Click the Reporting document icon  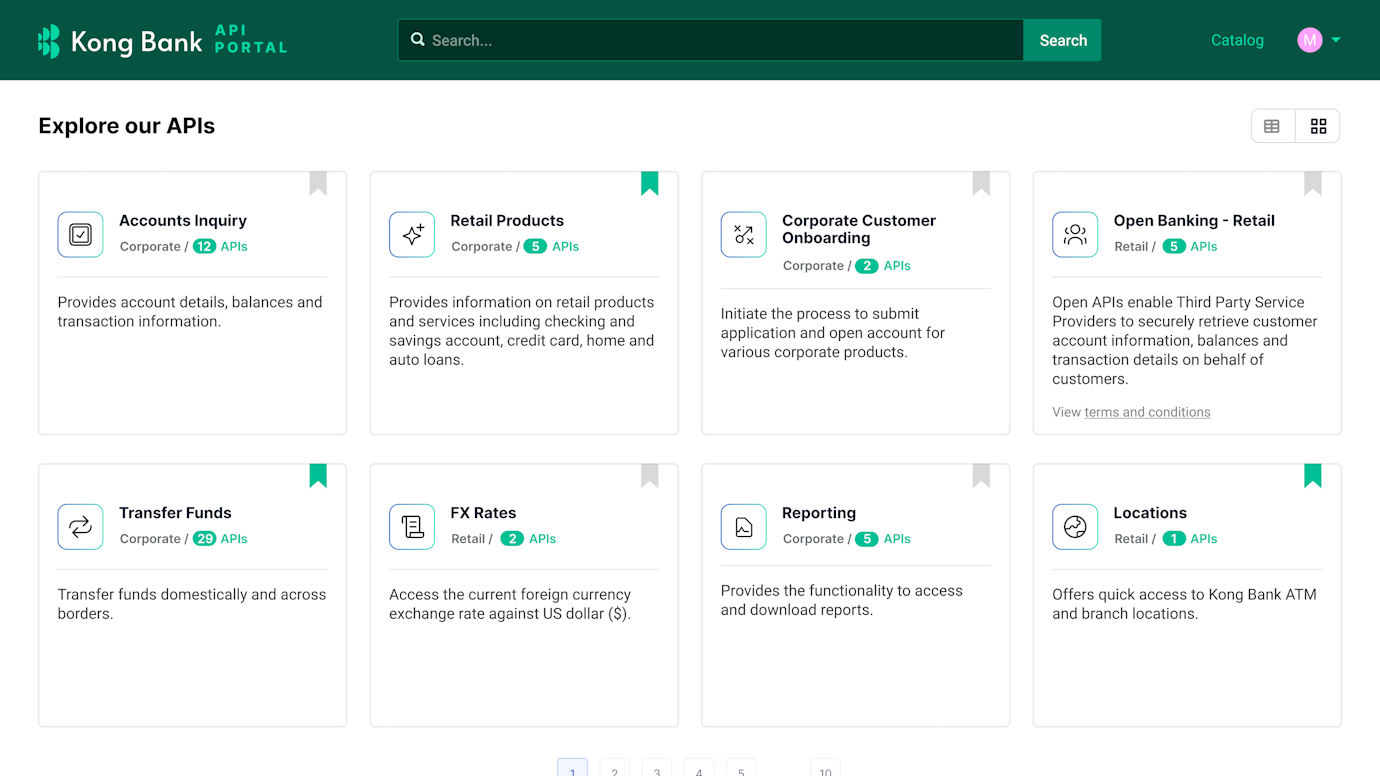coord(743,526)
